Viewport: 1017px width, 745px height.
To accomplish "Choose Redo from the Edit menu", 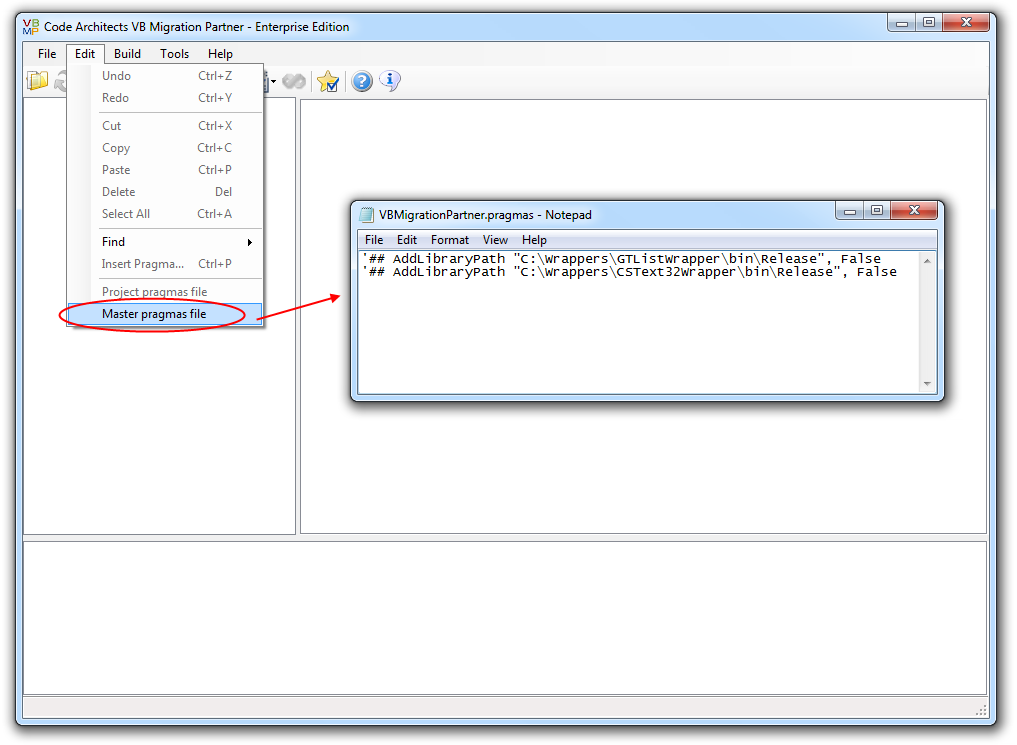I will pos(165,98).
